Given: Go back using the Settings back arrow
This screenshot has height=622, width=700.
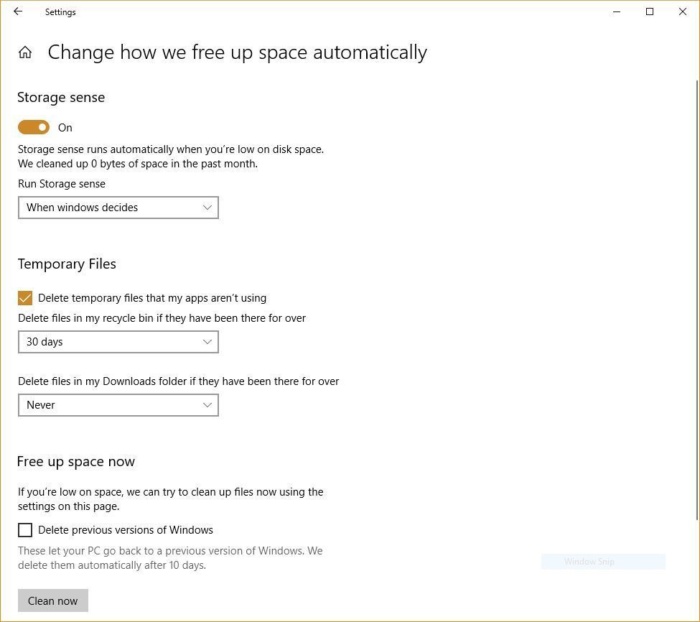Looking at the screenshot, I should (18, 12).
